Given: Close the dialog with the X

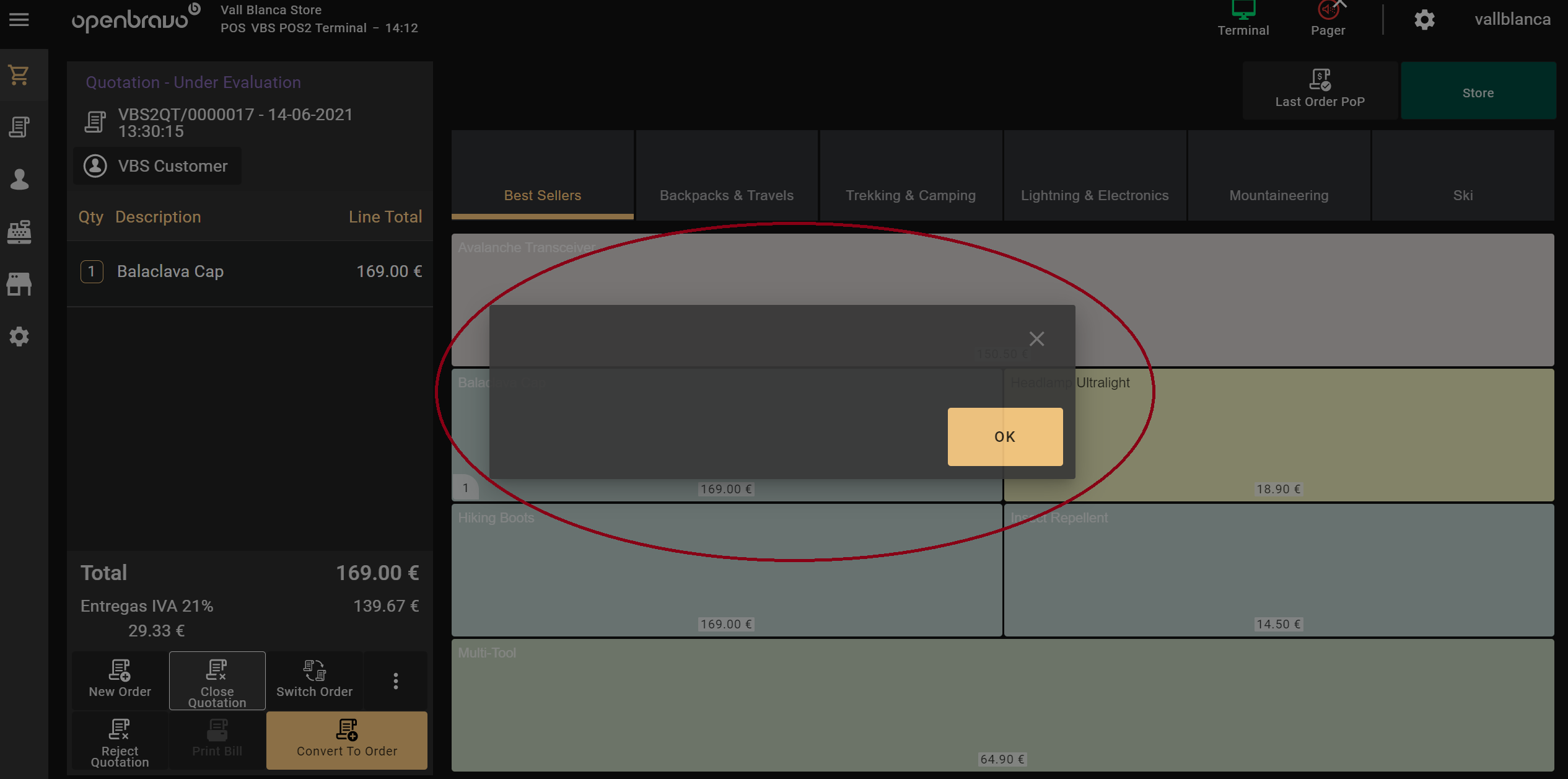Looking at the screenshot, I should pos(1036,339).
